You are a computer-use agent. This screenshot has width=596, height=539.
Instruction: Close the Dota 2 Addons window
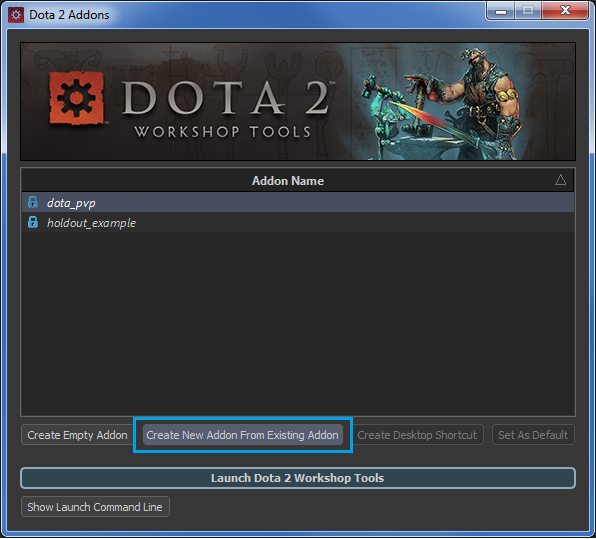pyautogui.click(x=565, y=11)
